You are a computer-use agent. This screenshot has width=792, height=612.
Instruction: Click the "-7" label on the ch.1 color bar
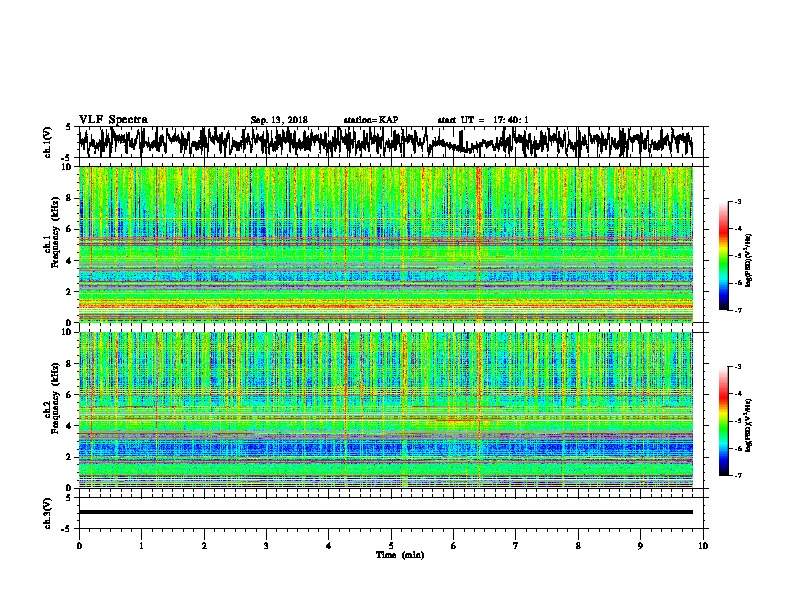pos(737,310)
